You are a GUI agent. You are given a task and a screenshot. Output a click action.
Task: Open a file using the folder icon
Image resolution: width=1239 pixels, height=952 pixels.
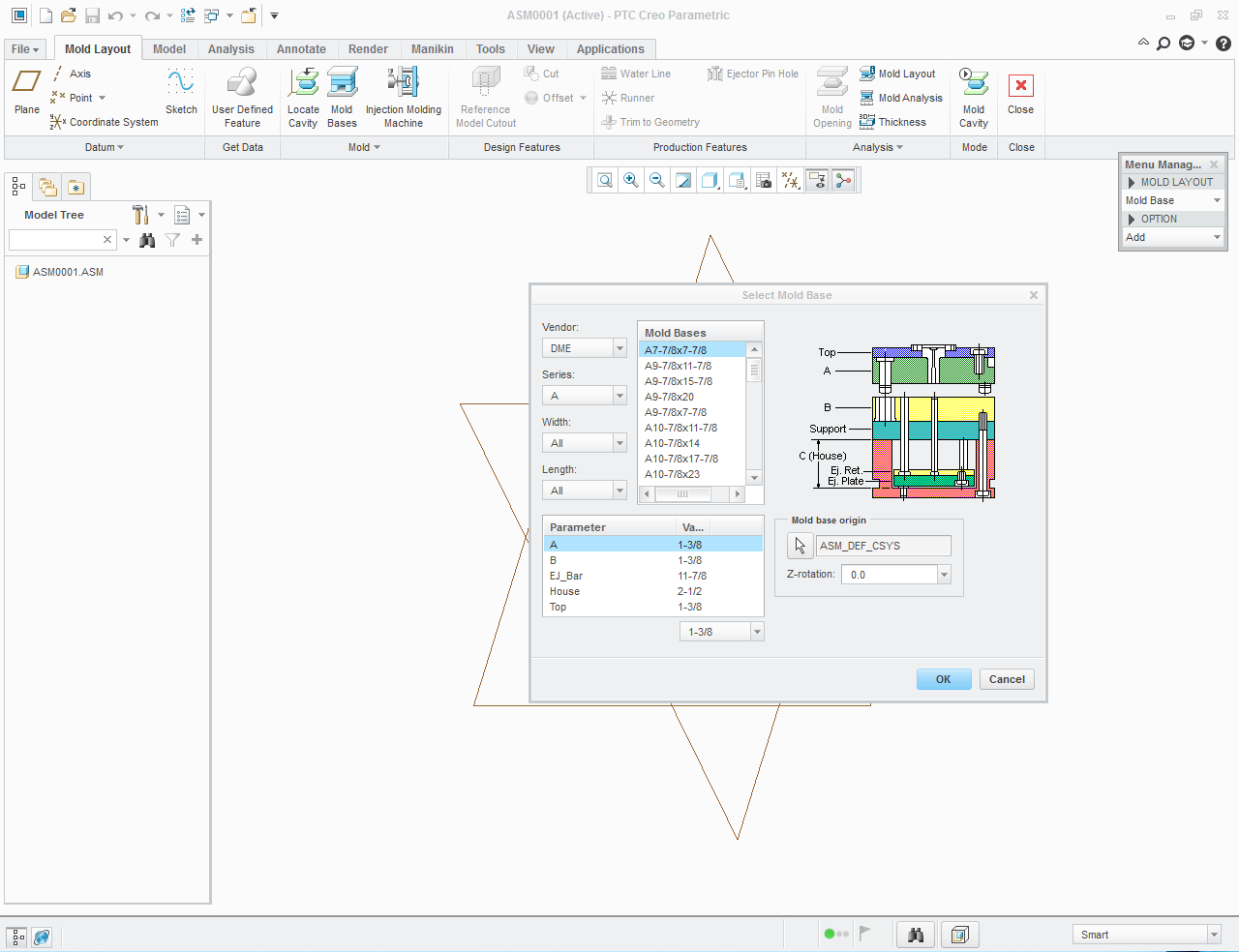point(68,15)
